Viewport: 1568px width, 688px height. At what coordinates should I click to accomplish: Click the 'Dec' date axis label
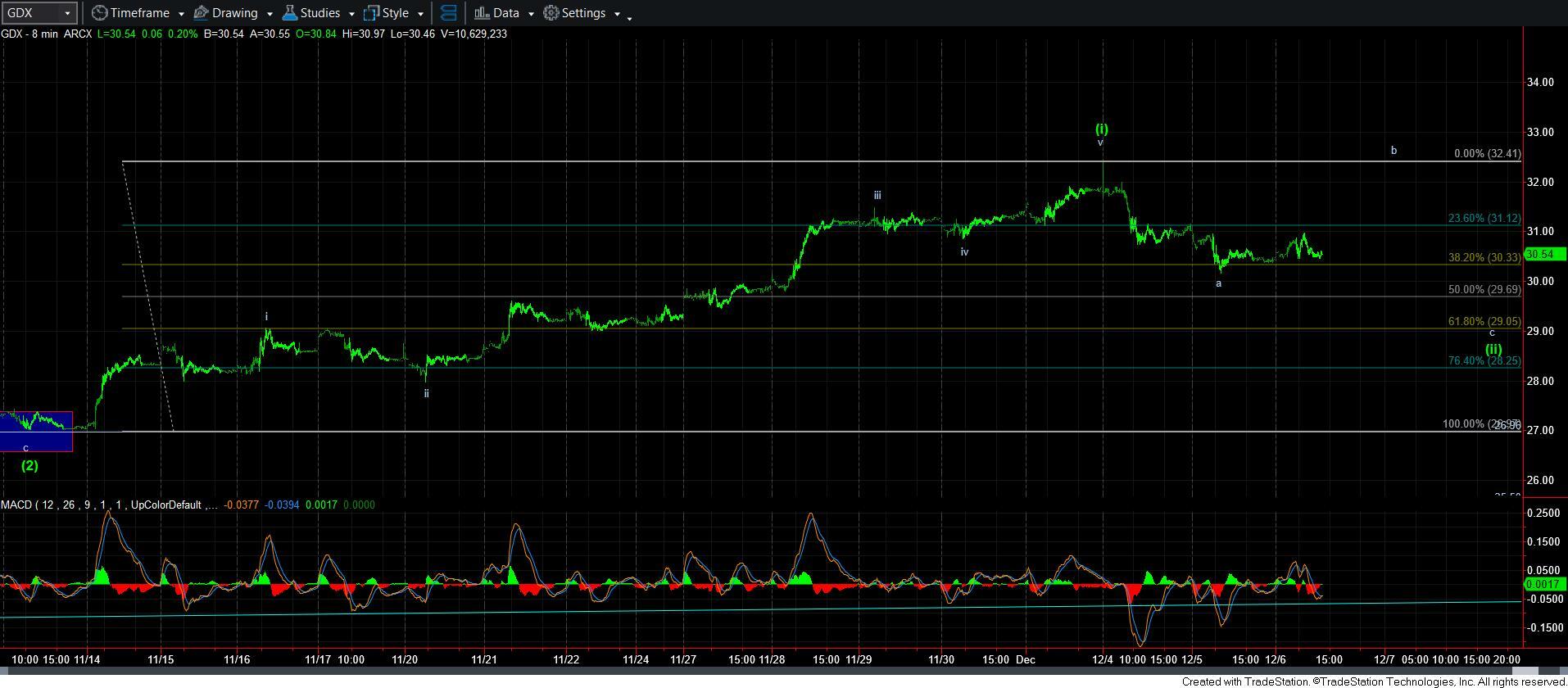pos(1026,659)
